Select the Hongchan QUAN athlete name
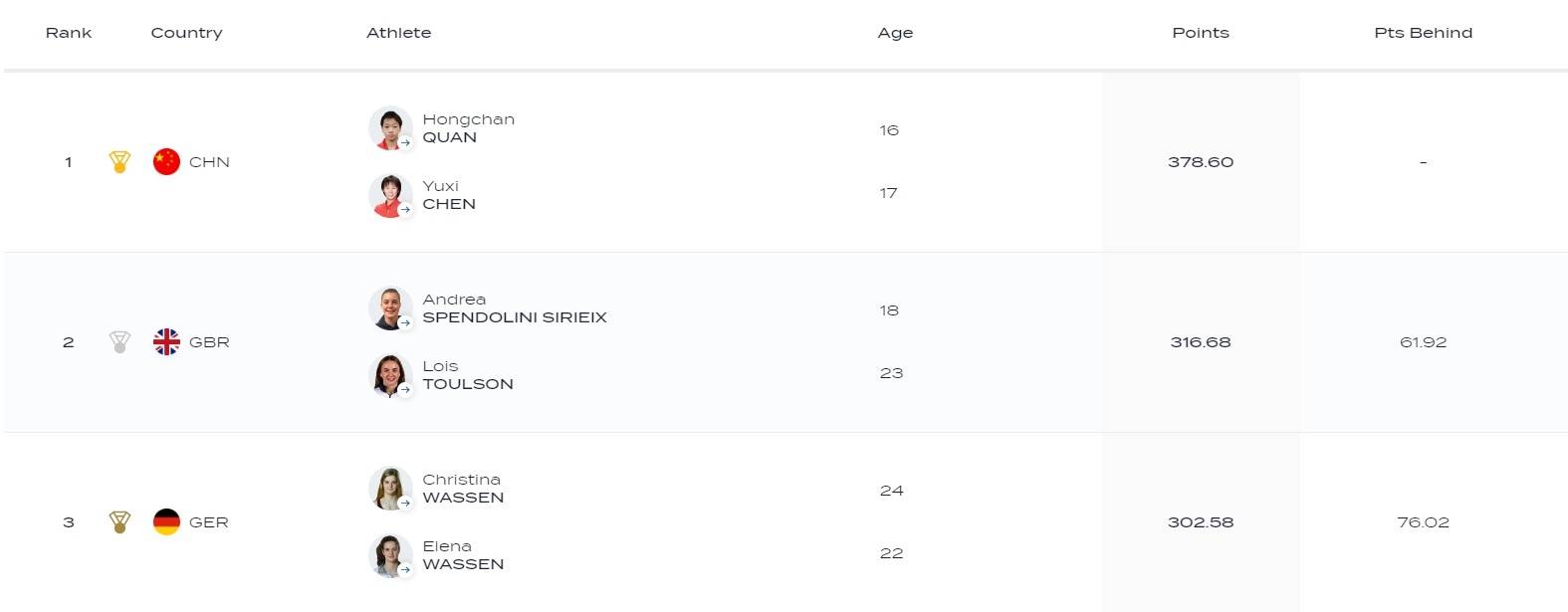Viewport: 1568px width, 612px height. (x=468, y=128)
